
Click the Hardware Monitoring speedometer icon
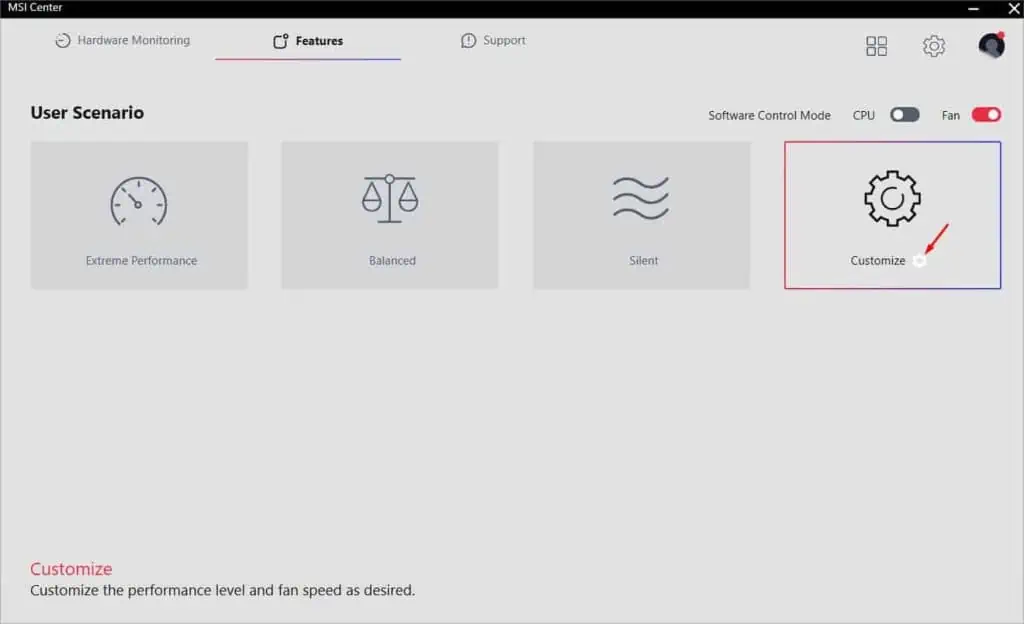coord(60,40)
